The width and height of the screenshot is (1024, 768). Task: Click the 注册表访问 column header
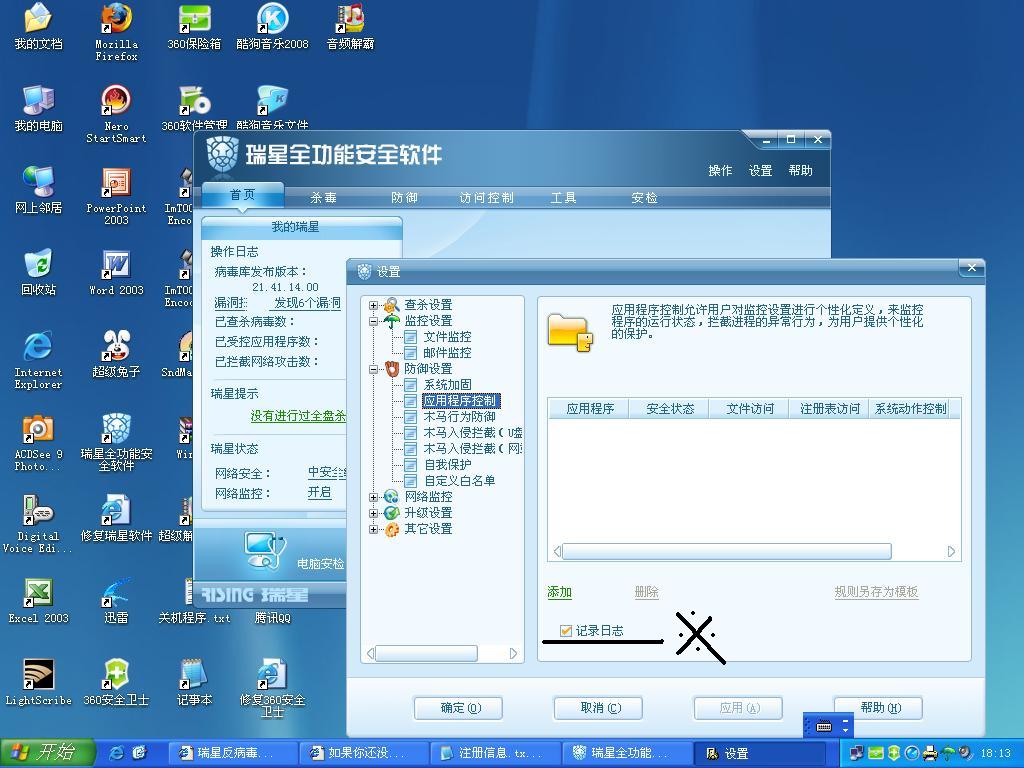(x=829, y=409)
